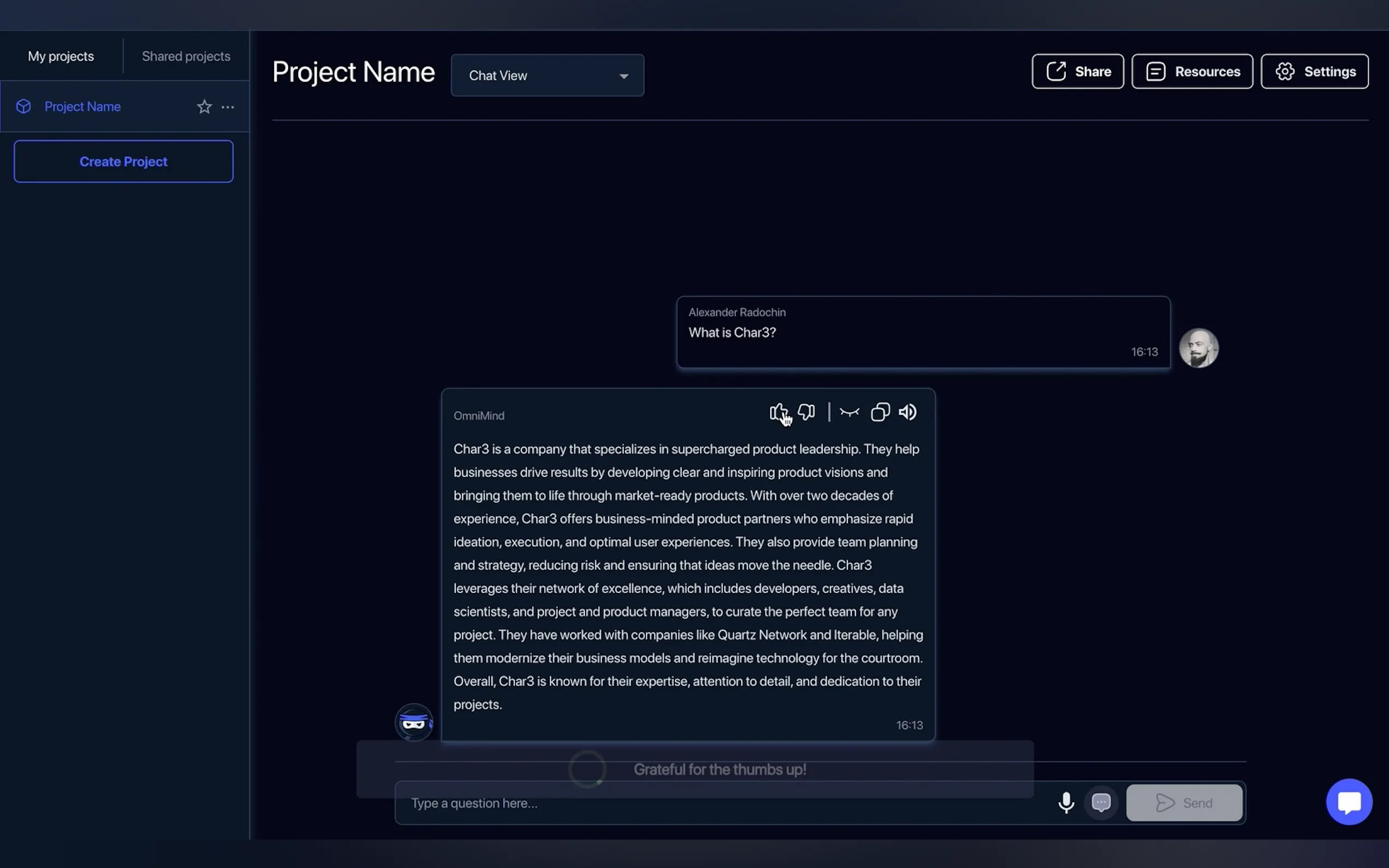Click the chat bubble icon next to Send
Screen dimensions: 1389x868
click(x=1101, y=802)
